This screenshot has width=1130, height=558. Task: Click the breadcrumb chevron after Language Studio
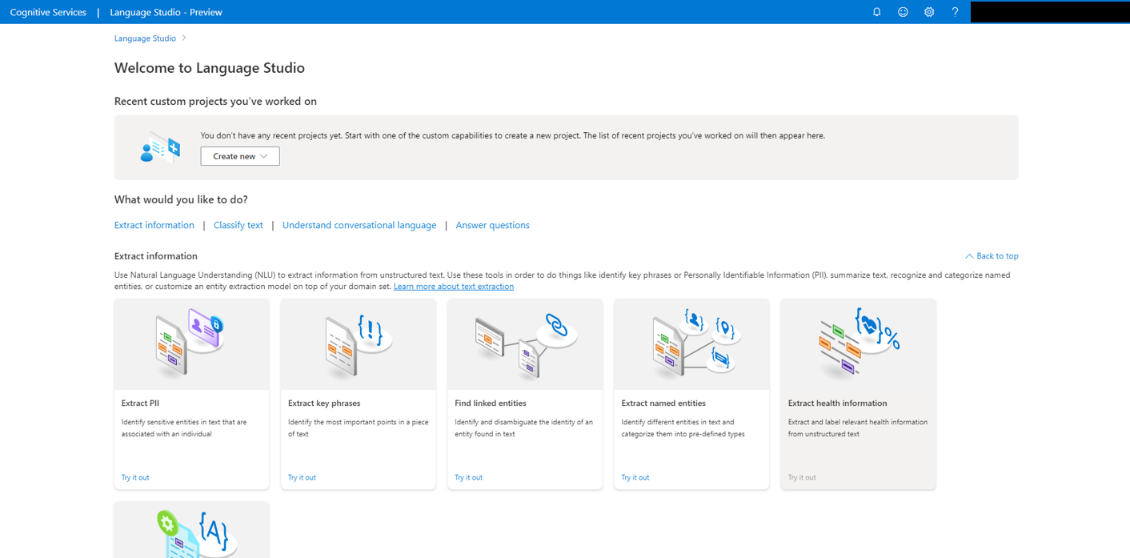click(x=184, y=38)
